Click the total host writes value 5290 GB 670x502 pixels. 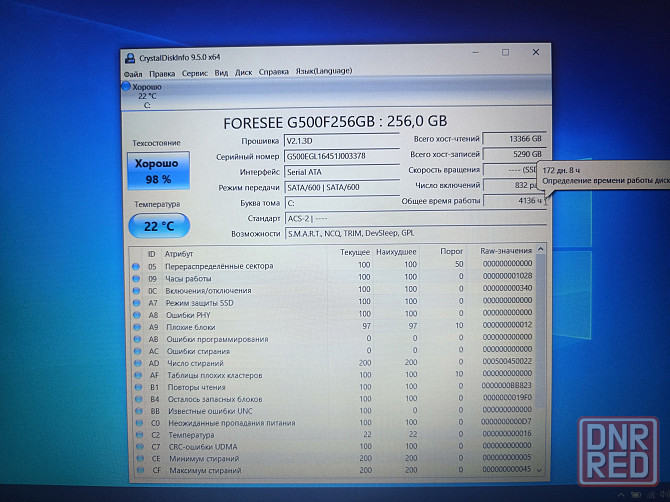[x=514, y=154]
